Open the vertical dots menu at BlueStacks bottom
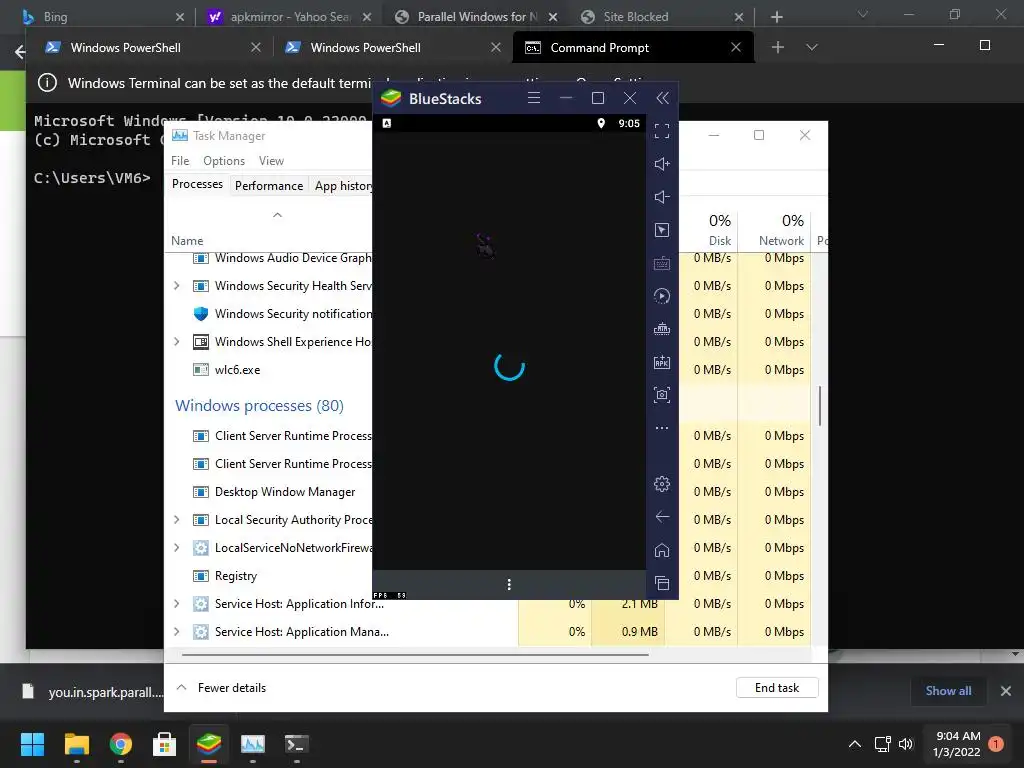1024x768 pixels. (509, 584)
